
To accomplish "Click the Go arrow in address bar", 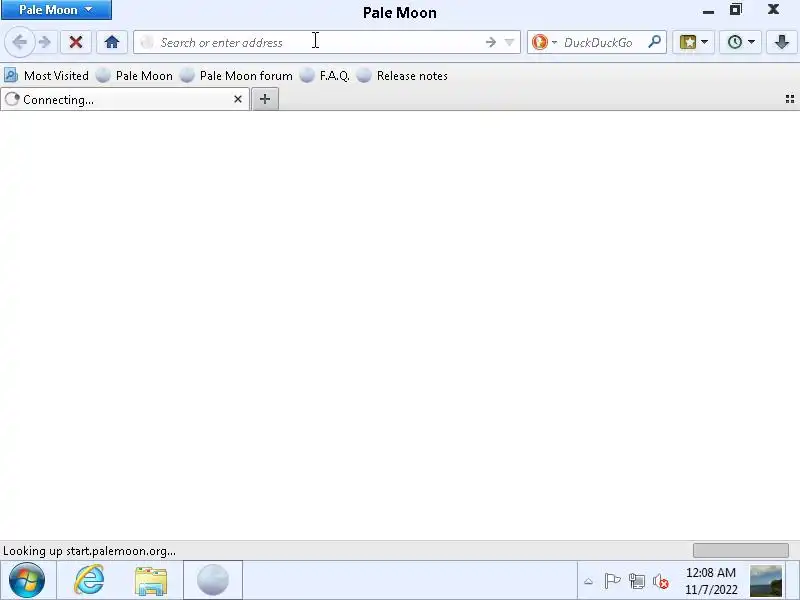I will [x=490, y=42].
